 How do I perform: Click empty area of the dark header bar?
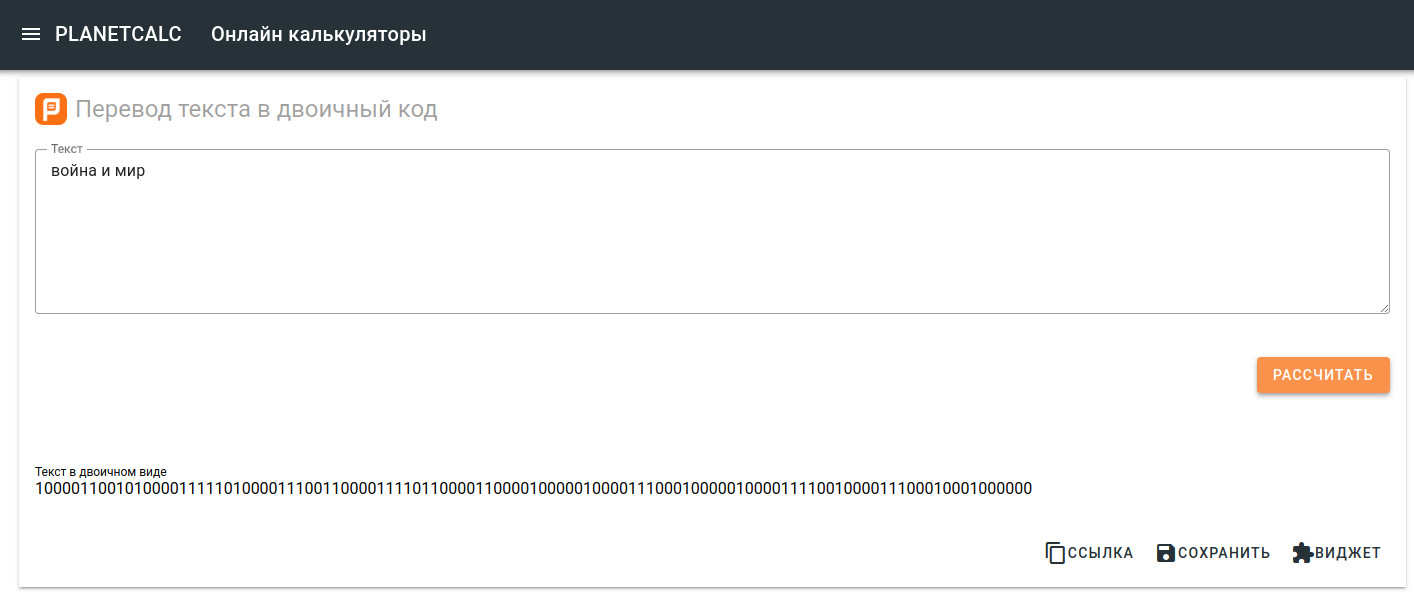(x=900, y=34)
